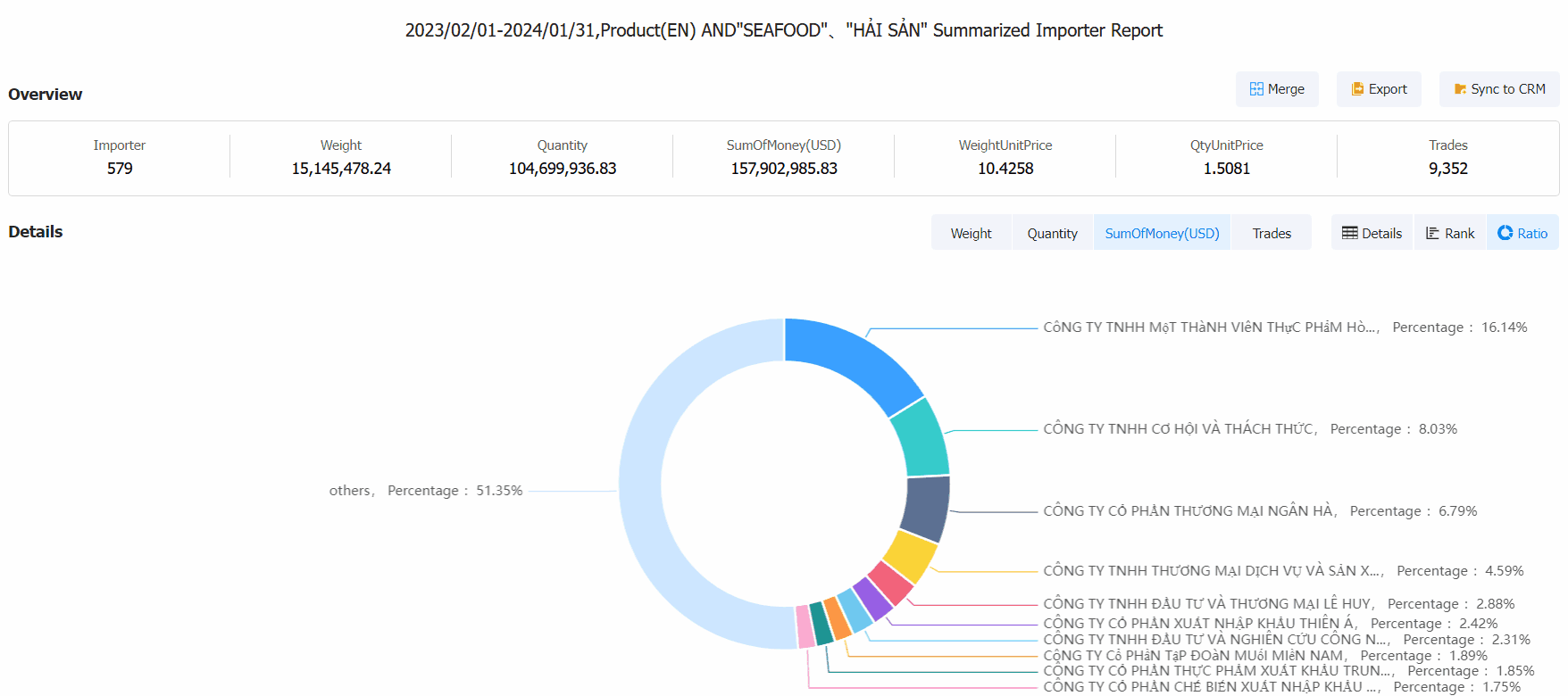Click the Sync to CRM icon

[x=1460, y=89]
